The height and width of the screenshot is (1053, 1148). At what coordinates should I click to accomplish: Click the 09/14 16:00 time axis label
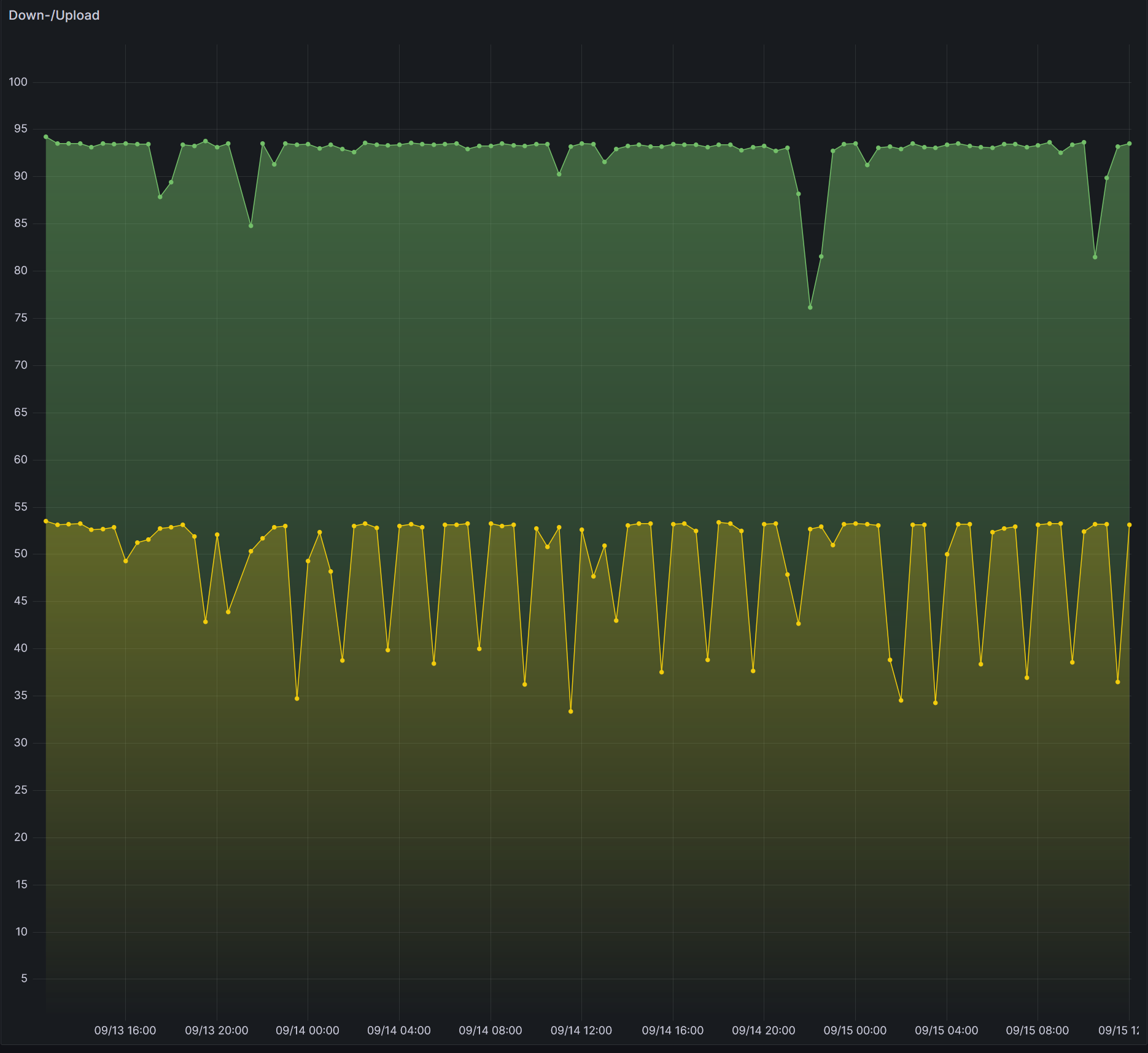pos(673,1031)
